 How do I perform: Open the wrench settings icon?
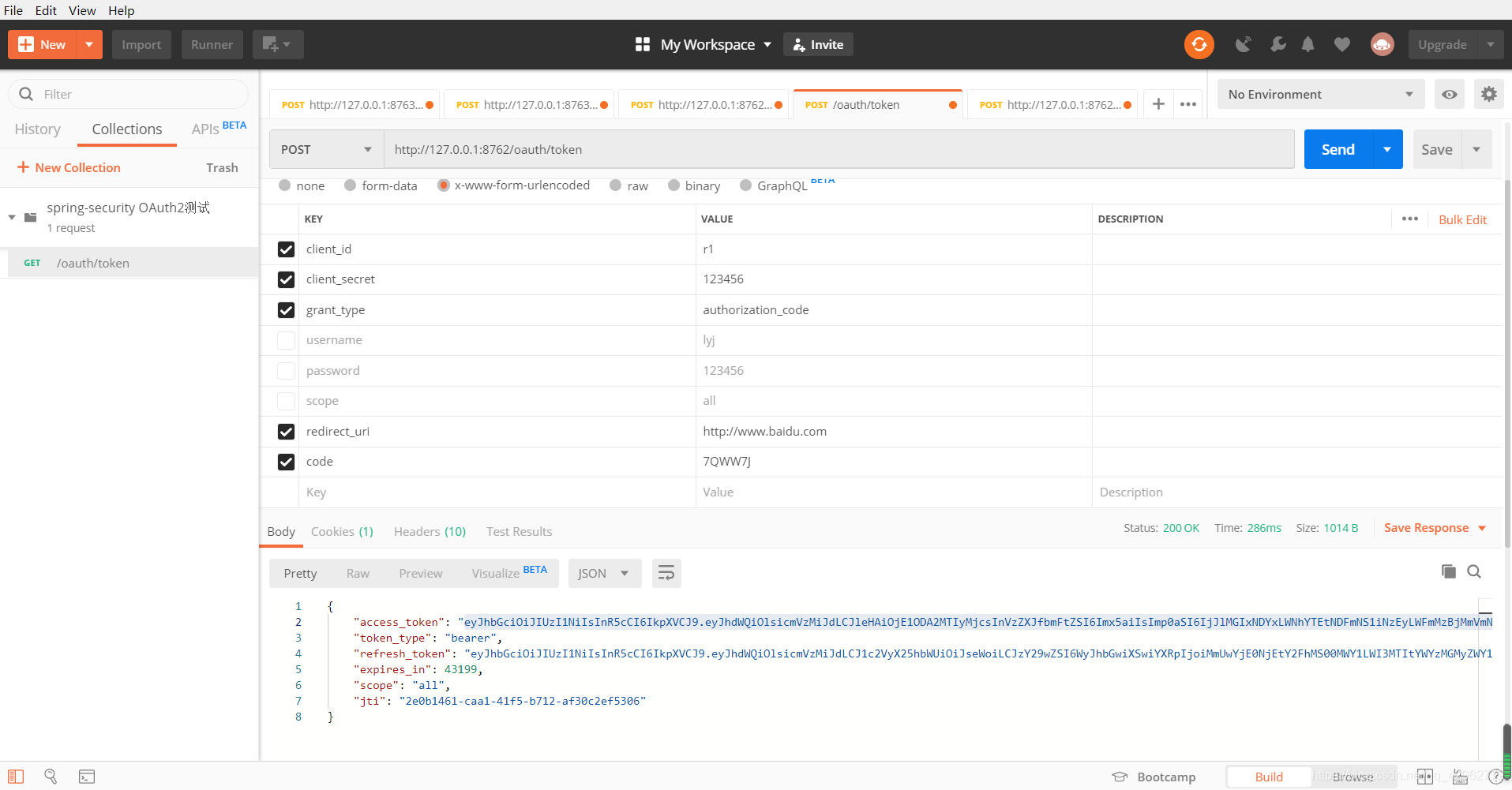[x=1278, y=44]
